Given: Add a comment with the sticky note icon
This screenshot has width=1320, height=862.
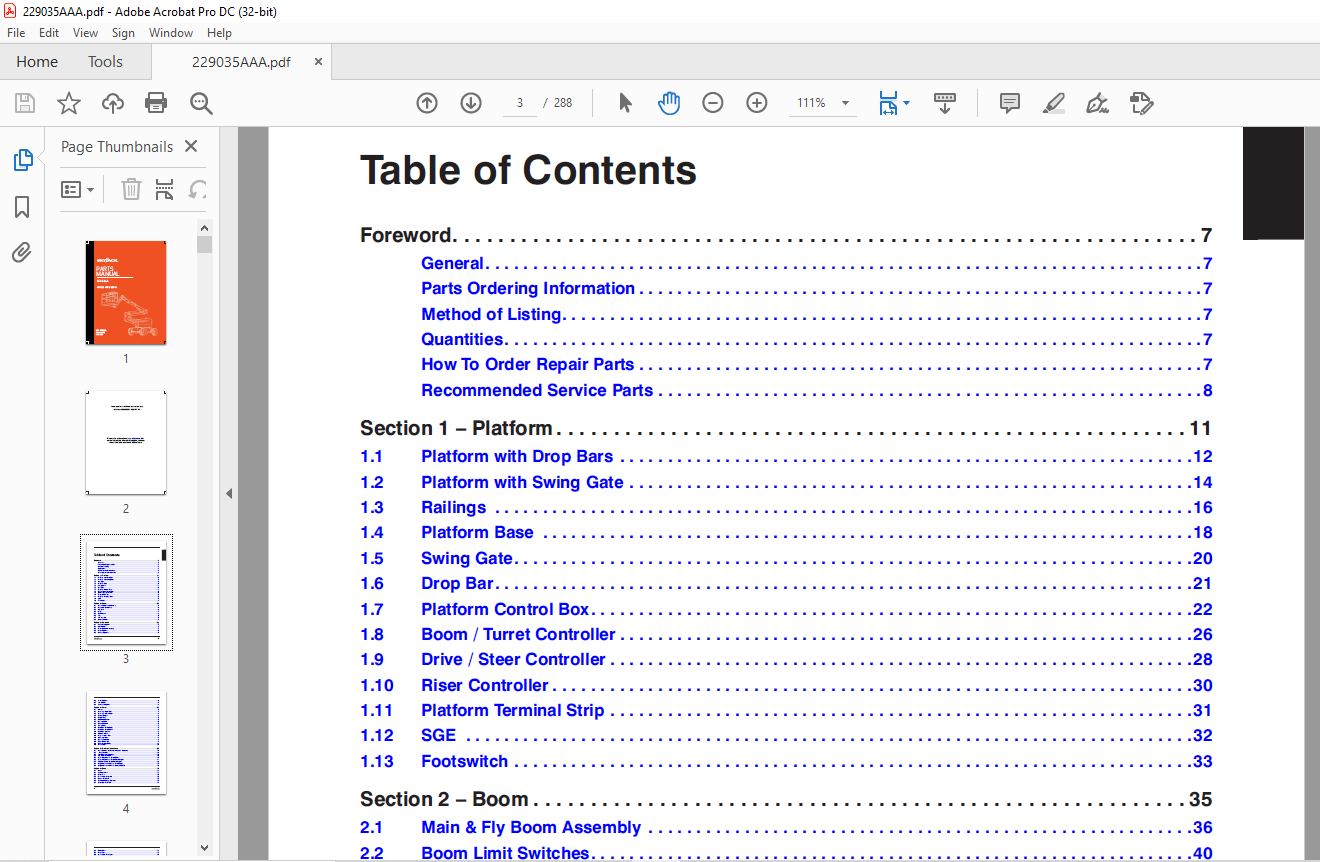Looking at the screenshot, I should (x=1010, y=103).
